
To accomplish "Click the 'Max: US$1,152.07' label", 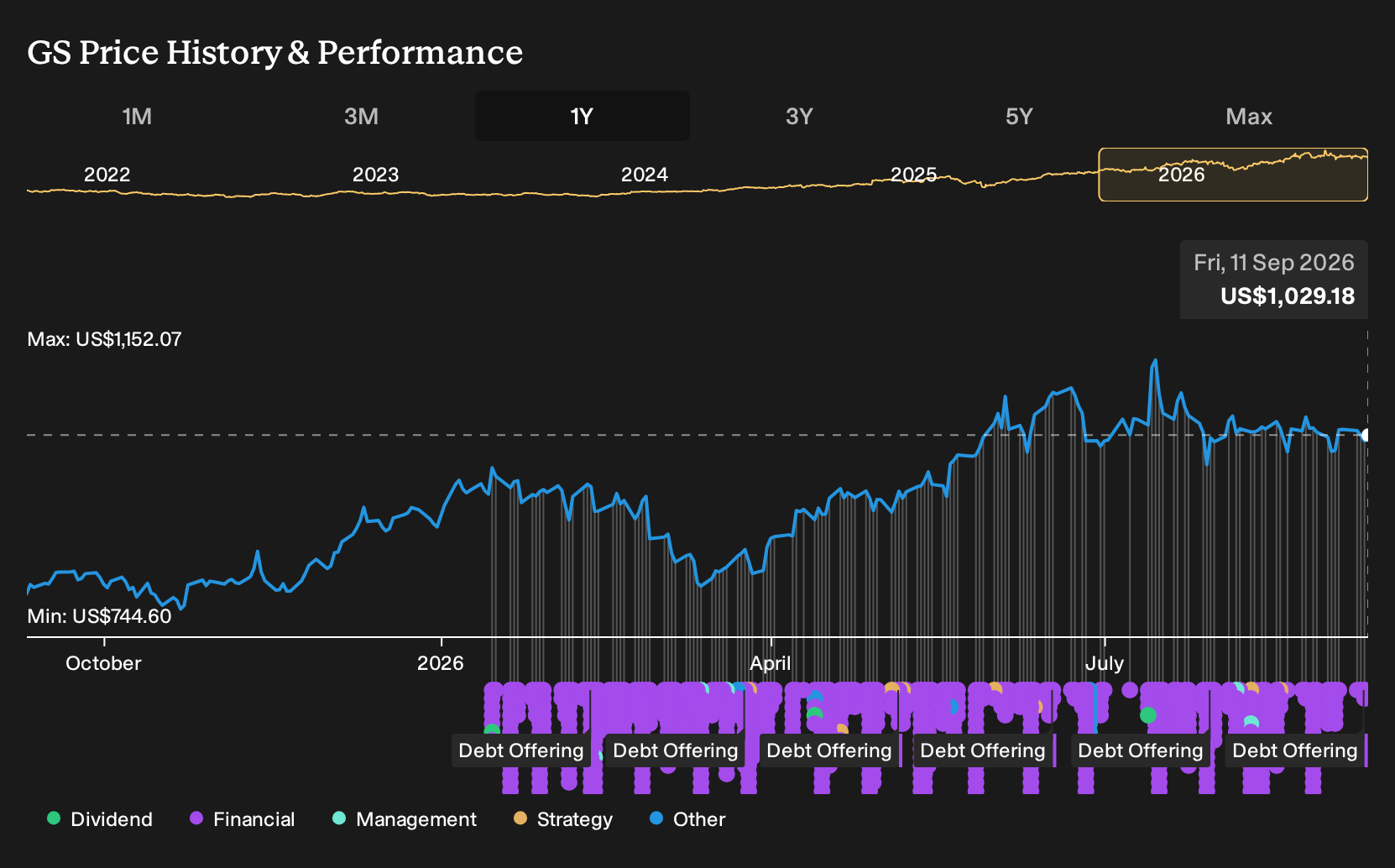I will click(104, 339).
